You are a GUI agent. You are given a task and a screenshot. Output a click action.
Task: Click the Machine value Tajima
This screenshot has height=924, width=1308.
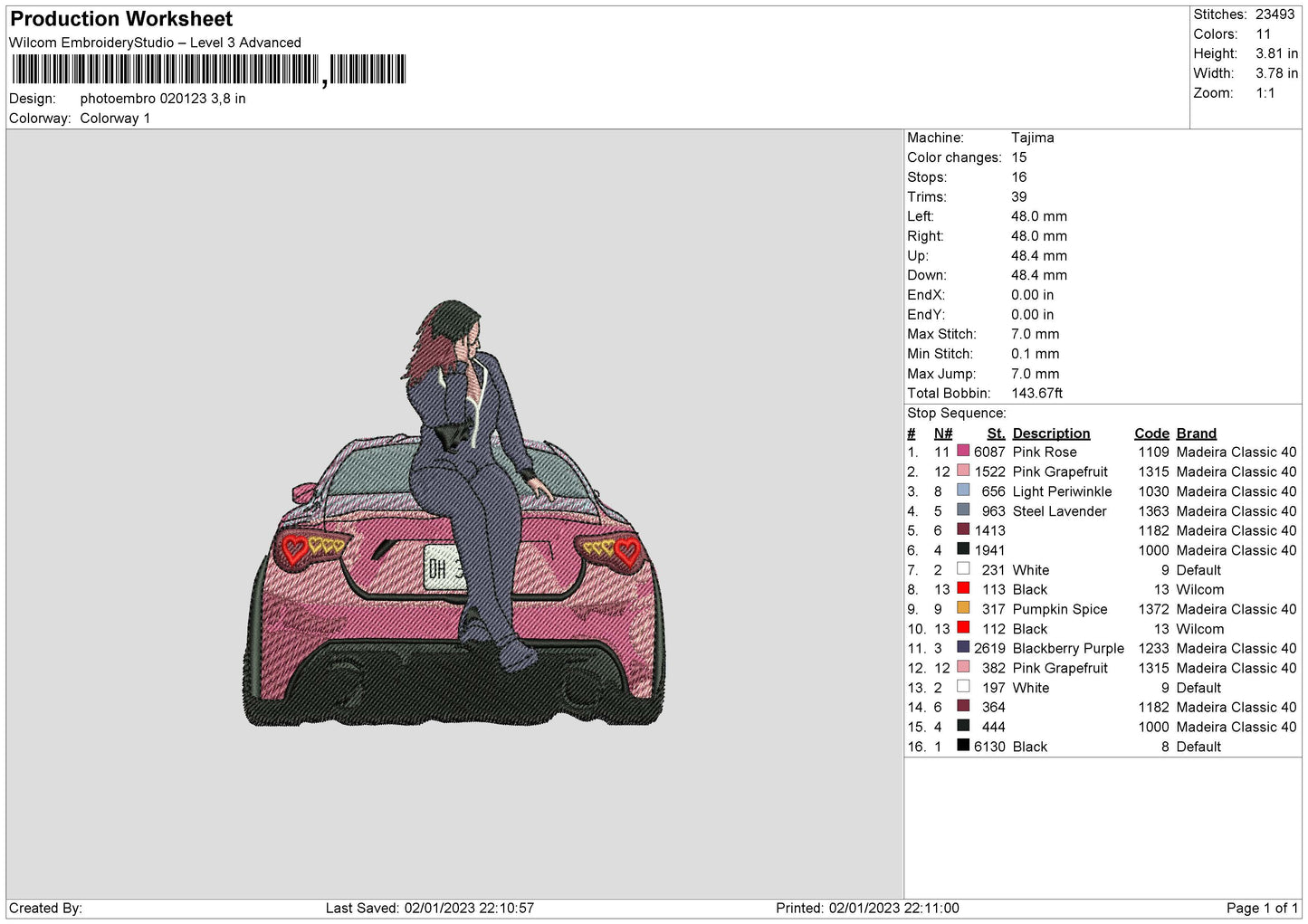(x=1032, y=138)
